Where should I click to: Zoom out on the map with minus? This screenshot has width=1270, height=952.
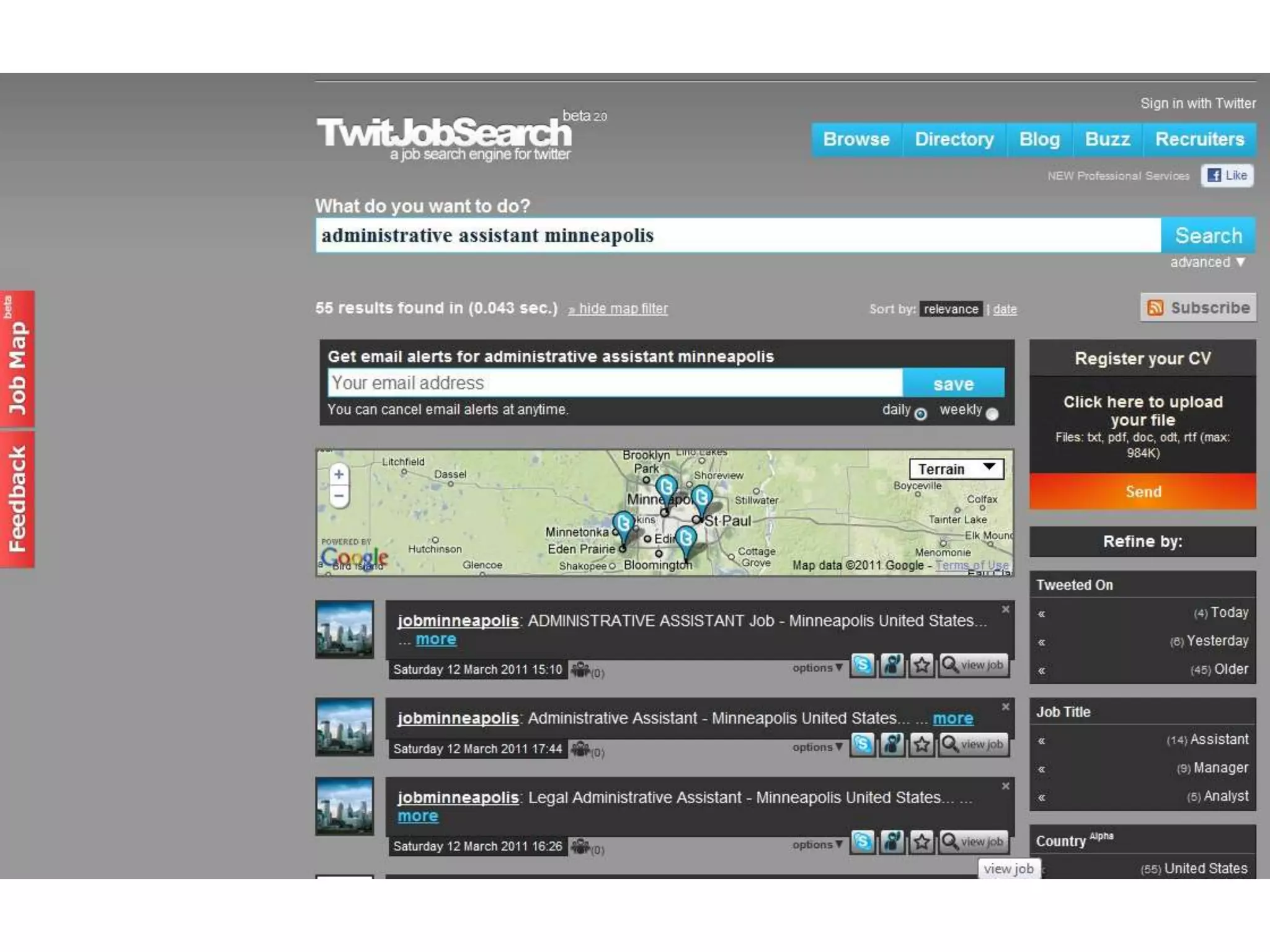click(339, 496)
